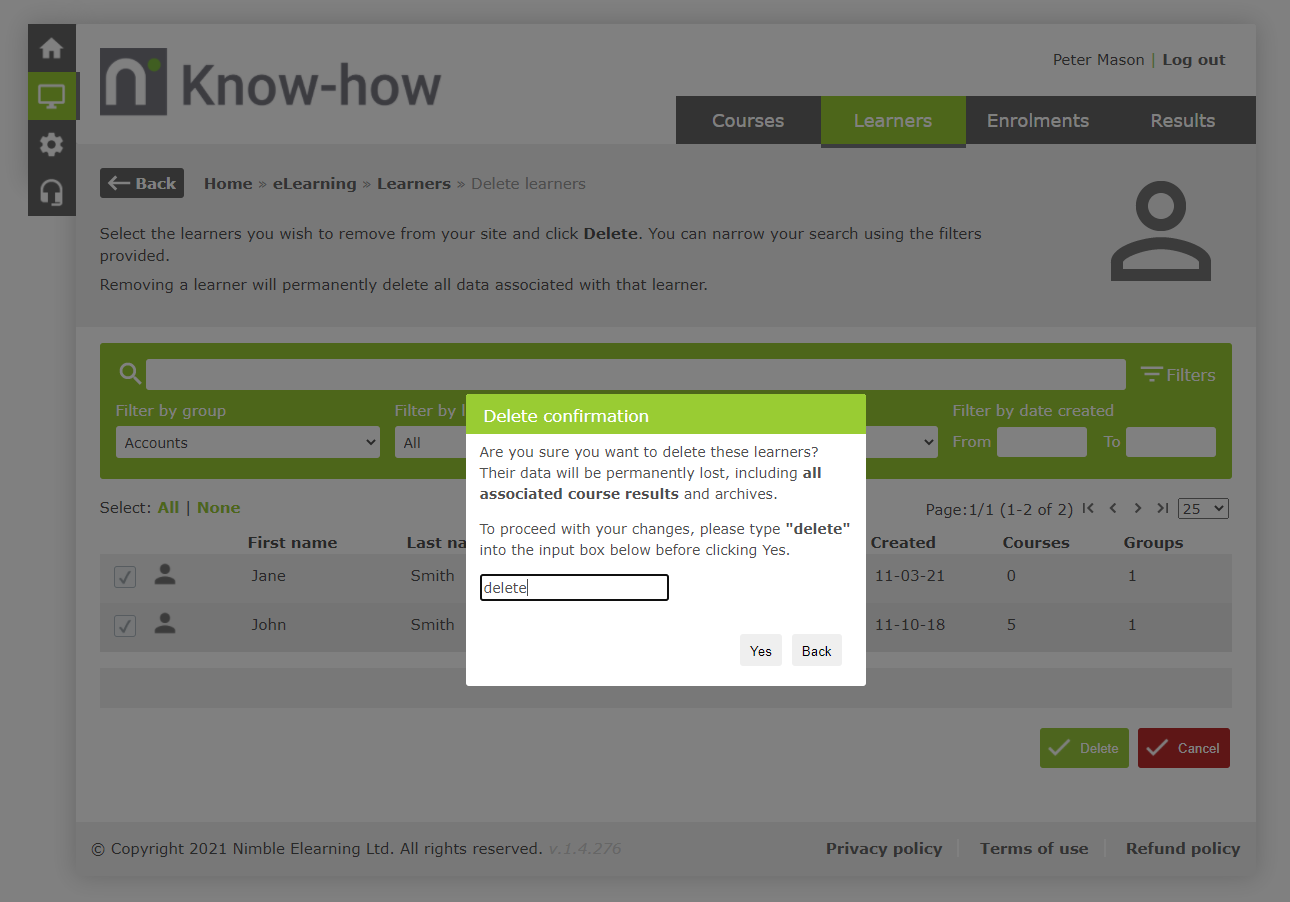1290x902 pixels.
Task: Open the Results tab
Action: point(1182,121)
